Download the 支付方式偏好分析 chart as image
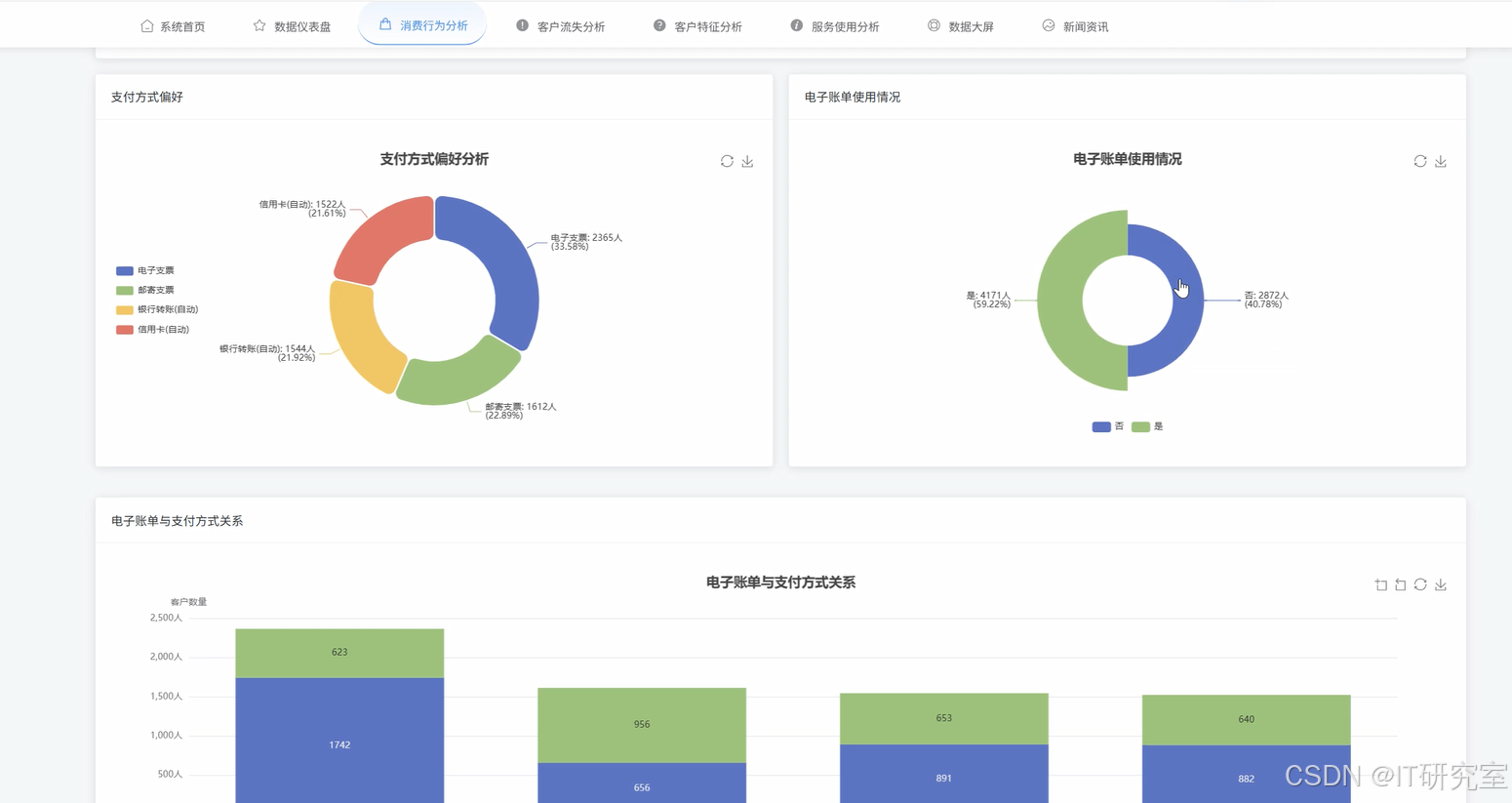The height and width of the screenshot is (803, 1512). [x=747, y=161]
